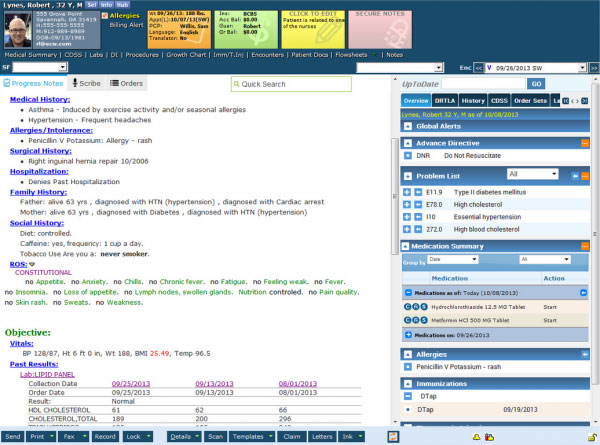Open the Problem List filter dropdown showing All
The image size is (600, 445).
(532, 174)
